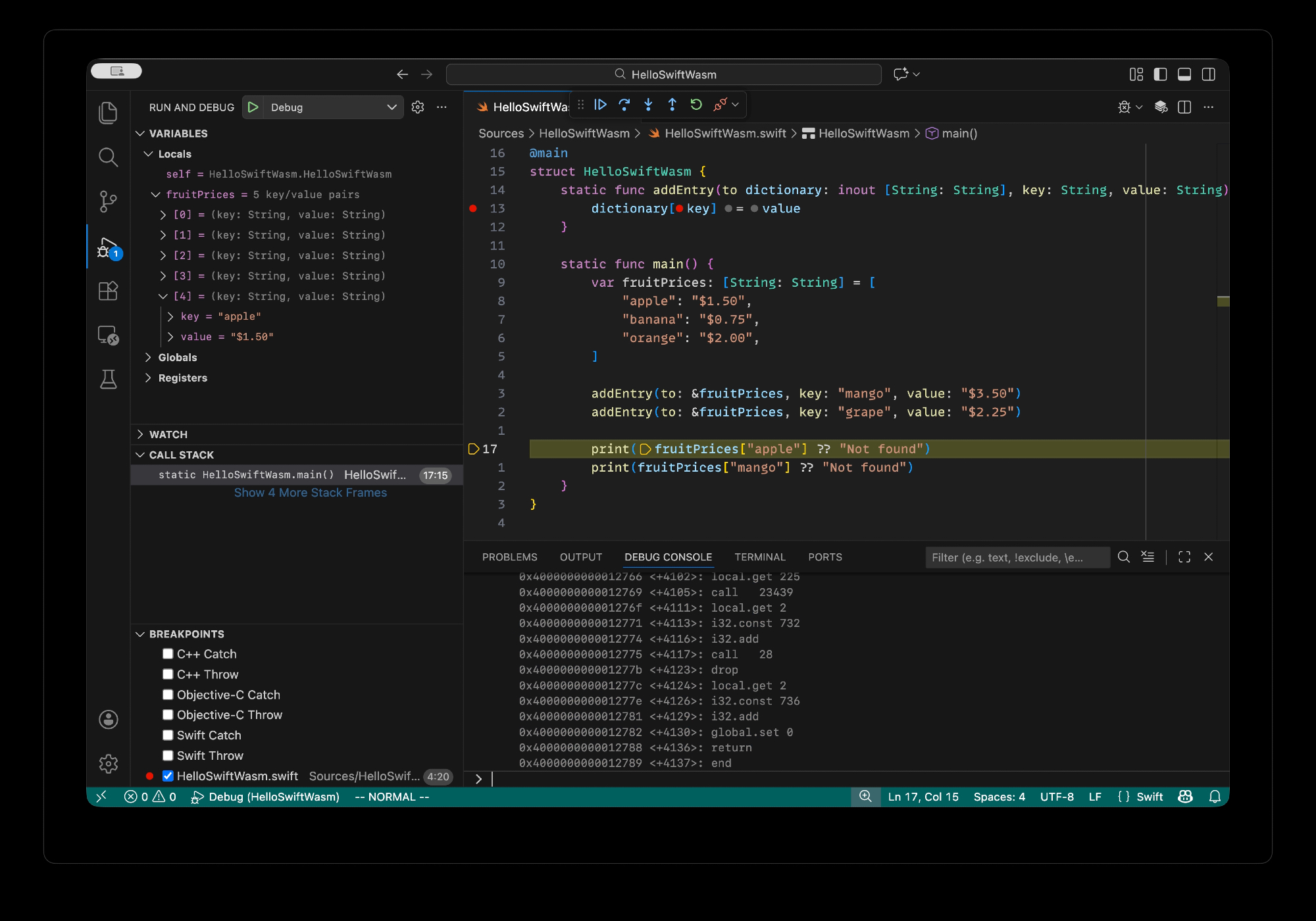Enable the Swift Throw breakpoint
1316x921 pixels.
point(168,755)
